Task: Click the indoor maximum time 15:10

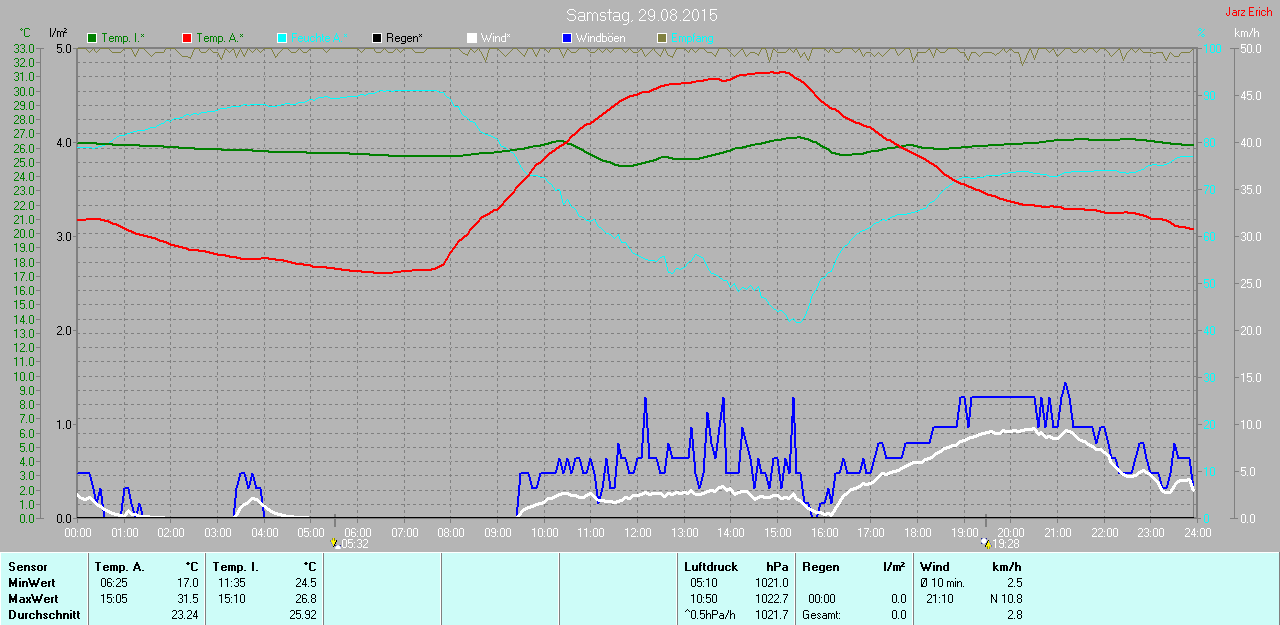Action: click(x=233, y=599)
